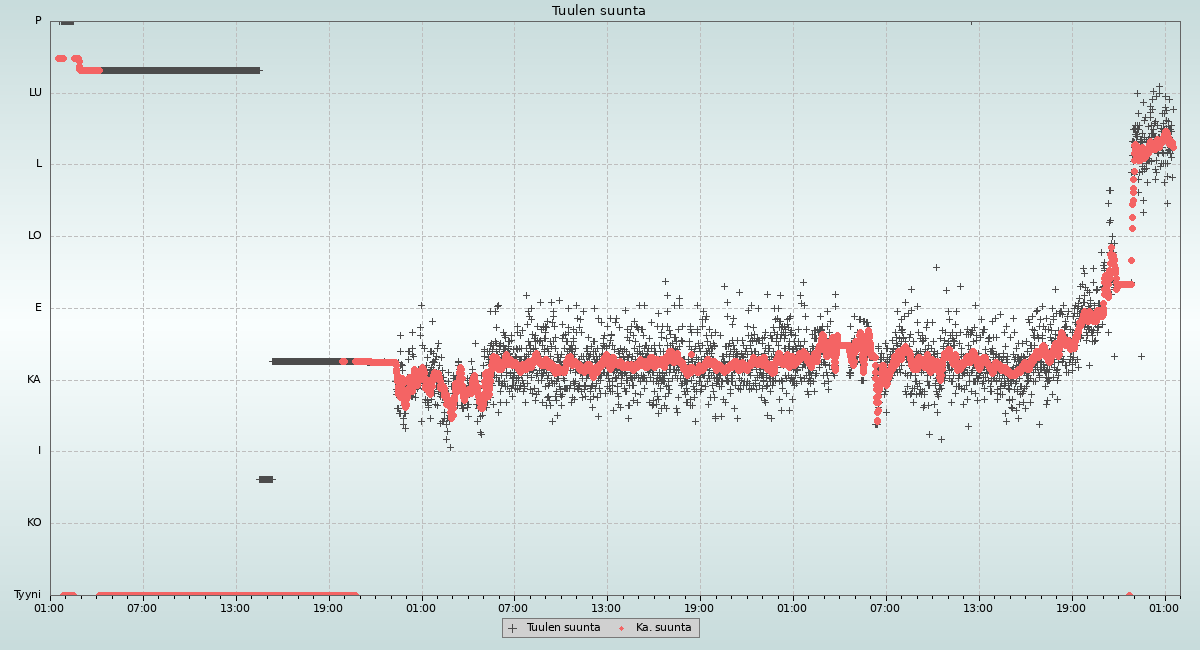Click the 'KA' y-axis label
Viewport: 1200px width, 650px height.
(x=34, y=380)
